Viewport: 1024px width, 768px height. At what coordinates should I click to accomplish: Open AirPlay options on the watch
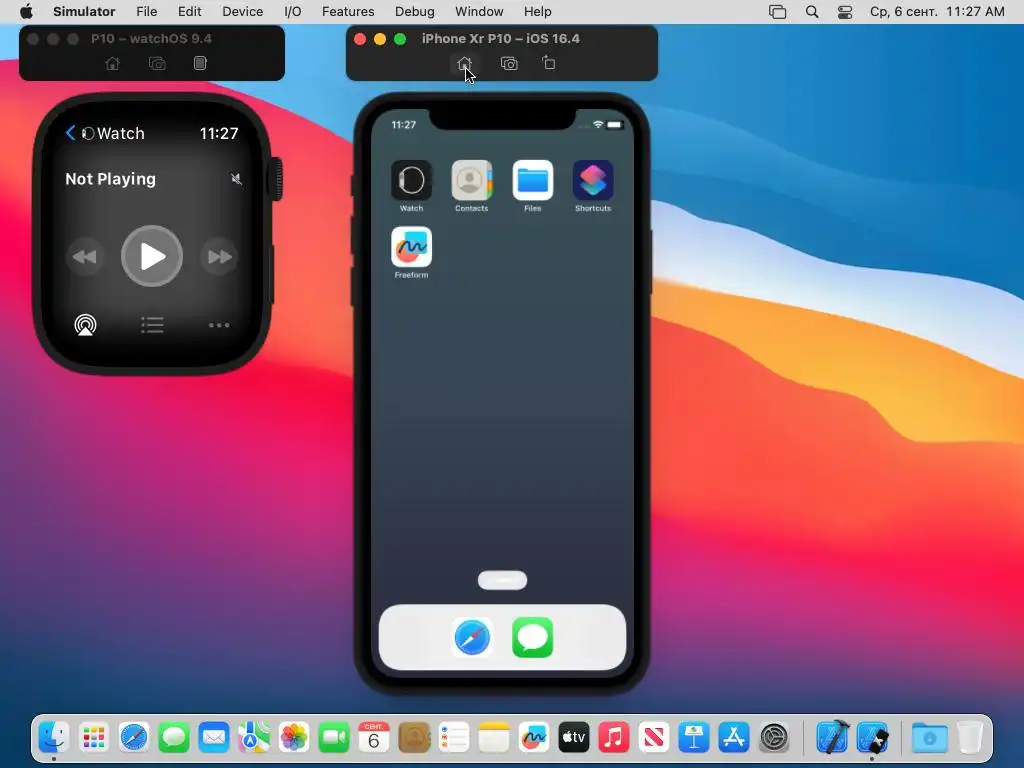point(86,325)
